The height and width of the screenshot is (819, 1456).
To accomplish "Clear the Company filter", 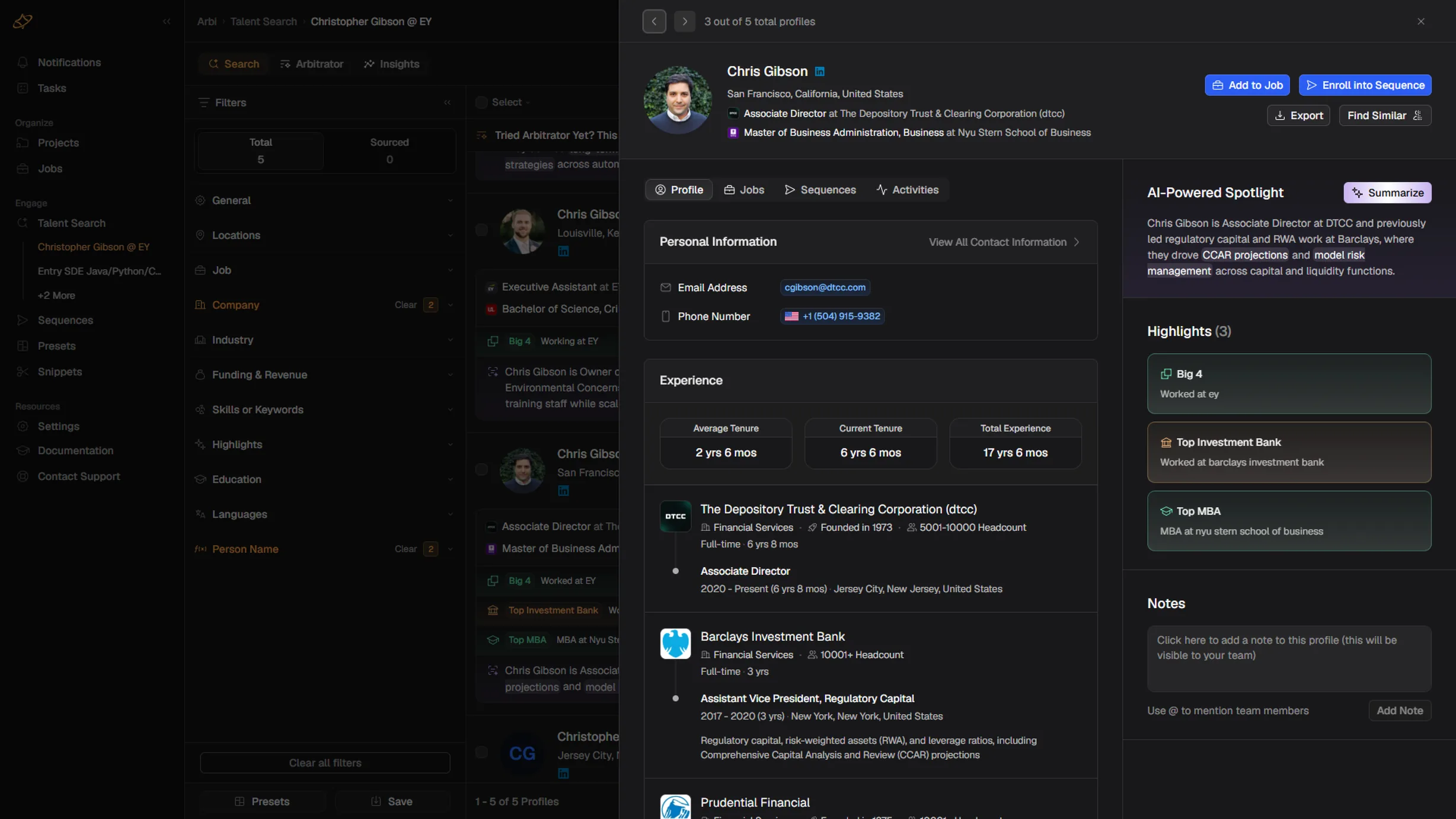I will point(405,305).
